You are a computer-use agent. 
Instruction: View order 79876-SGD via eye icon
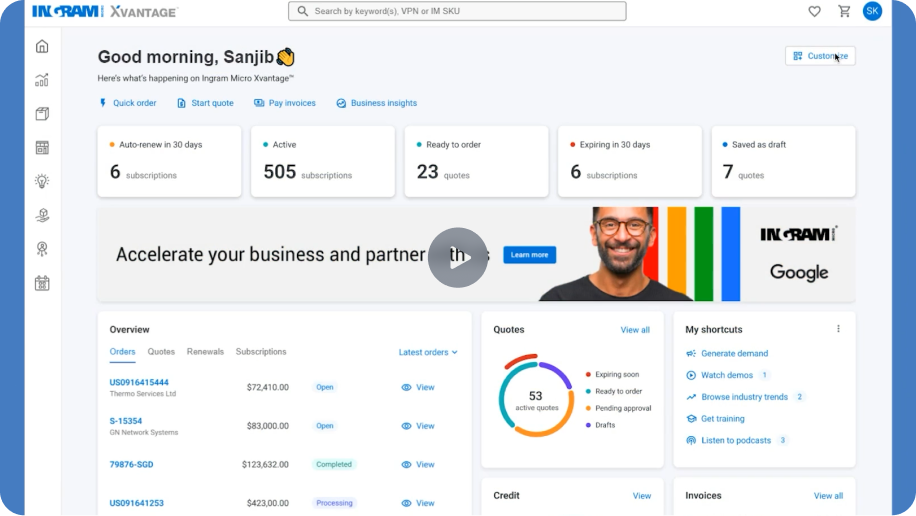click(417, 465)
